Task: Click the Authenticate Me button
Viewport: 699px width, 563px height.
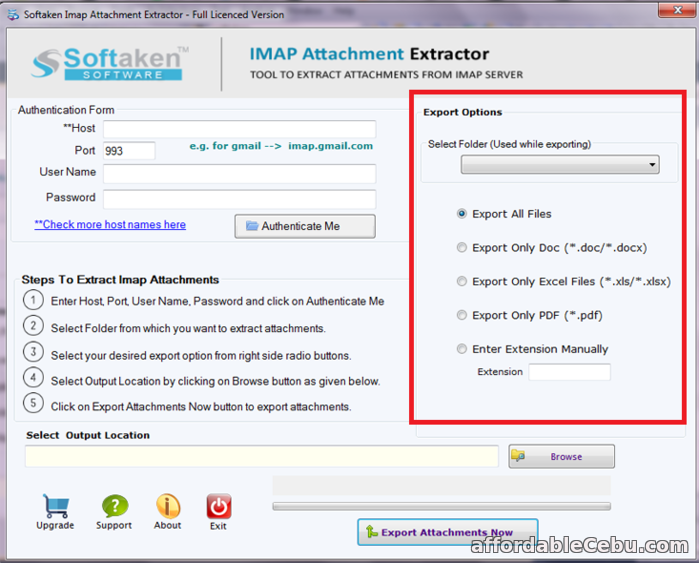Action: [x=305, y=226]
